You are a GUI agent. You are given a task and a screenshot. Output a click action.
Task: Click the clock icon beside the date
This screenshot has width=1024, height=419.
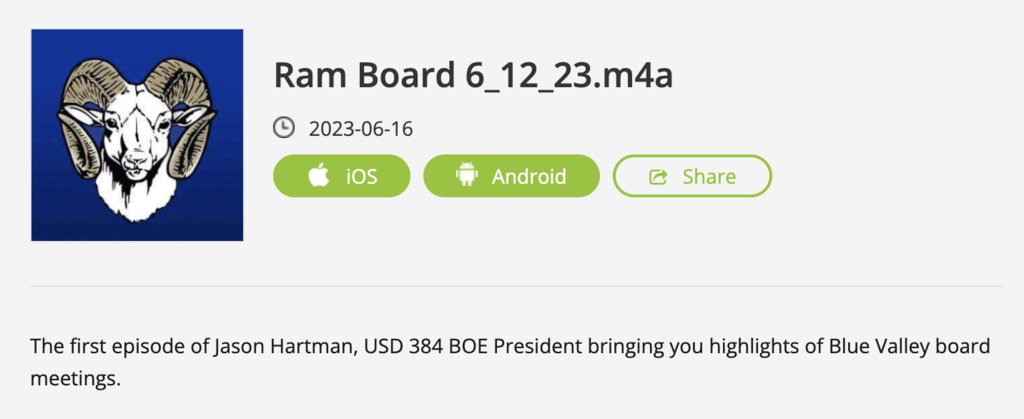(284, 128)
